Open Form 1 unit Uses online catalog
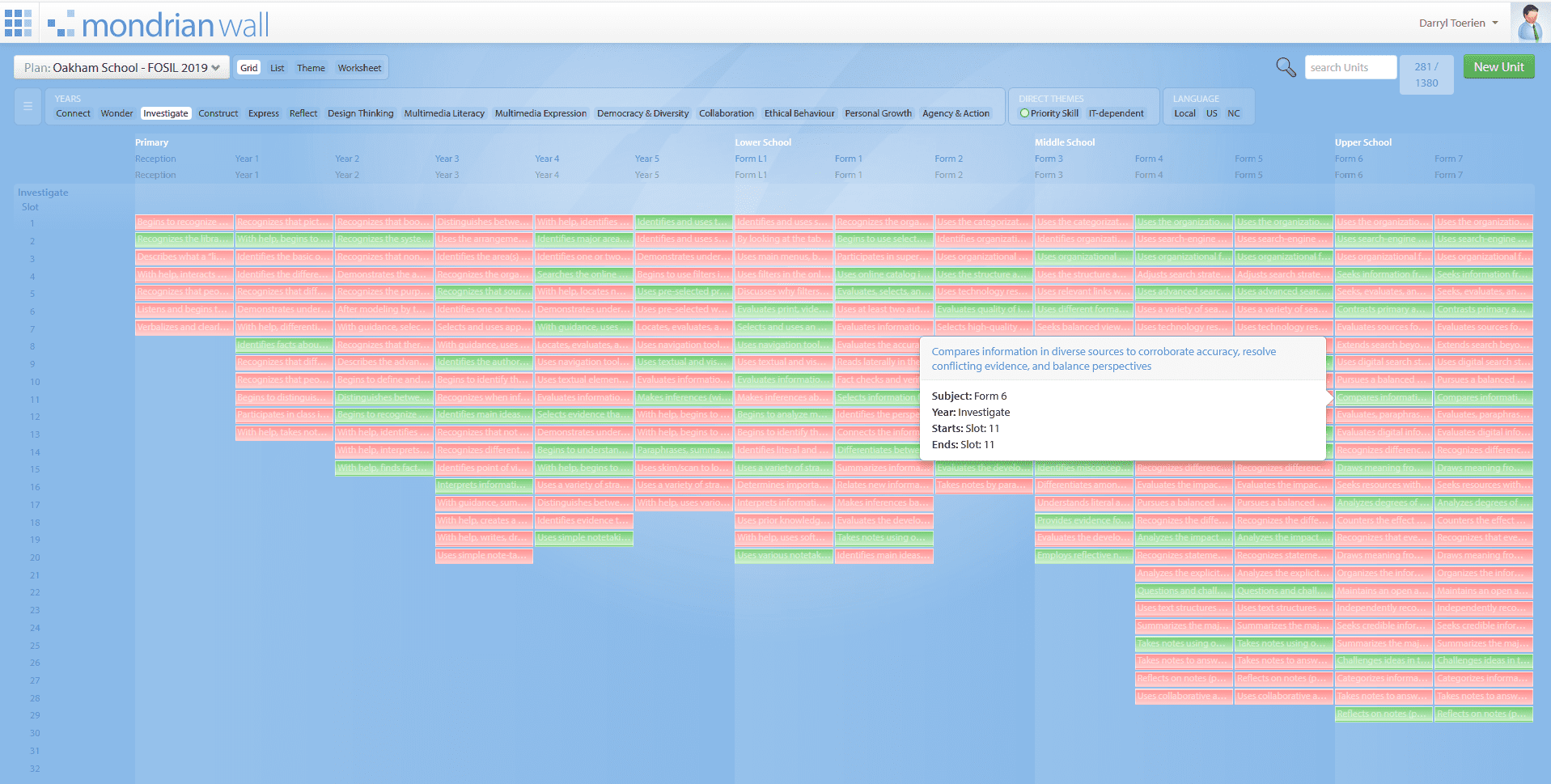The height and width of the screenshot is (784, 1551). click(x=884, y=274)
